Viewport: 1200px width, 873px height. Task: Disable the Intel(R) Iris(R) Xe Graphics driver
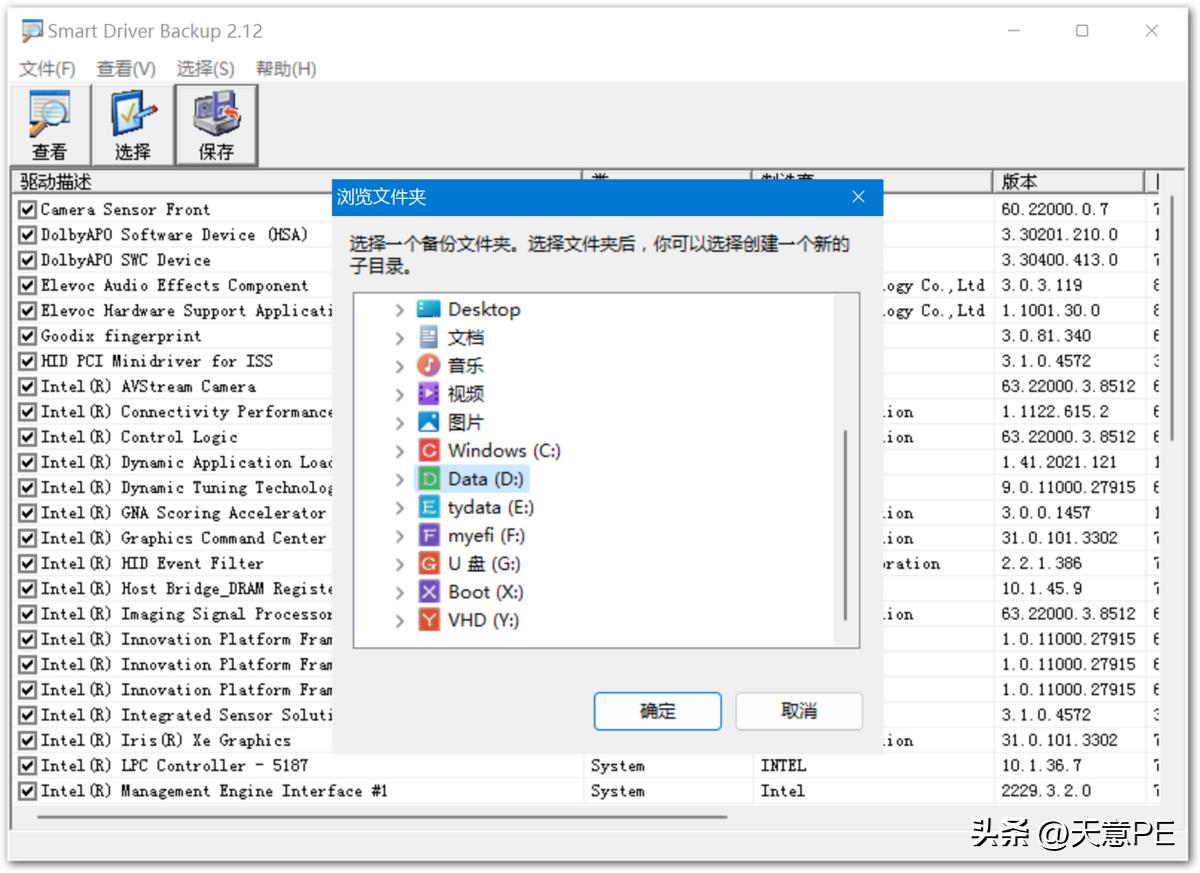[x=27, y=740]
